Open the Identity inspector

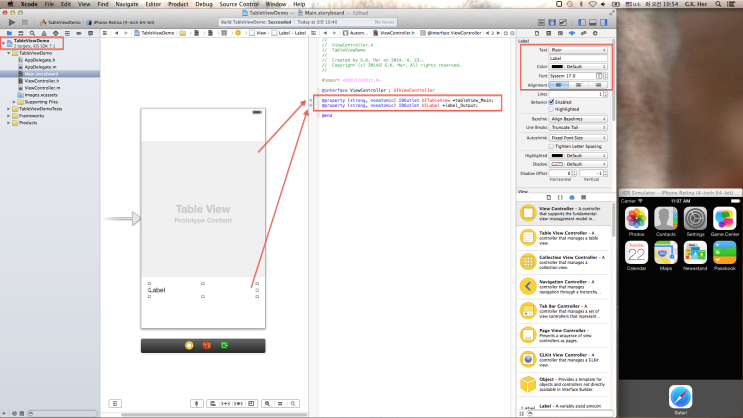pyautogui.click(x=560, y=33)
